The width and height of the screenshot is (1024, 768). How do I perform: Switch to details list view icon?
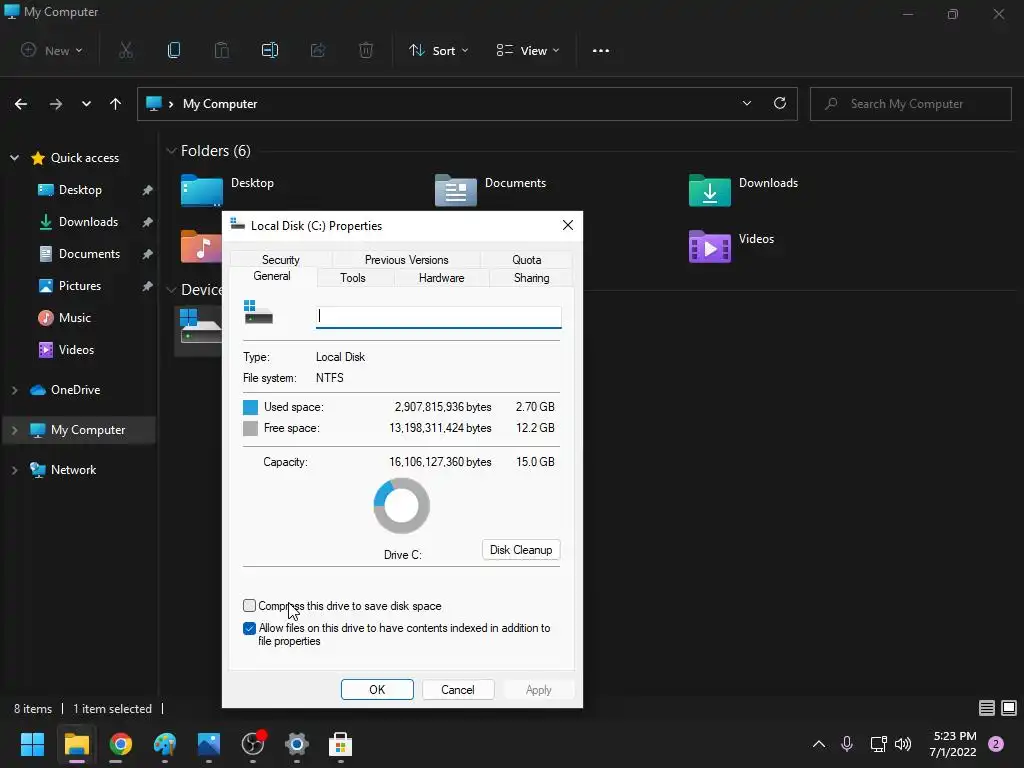(x=987, y=708)
